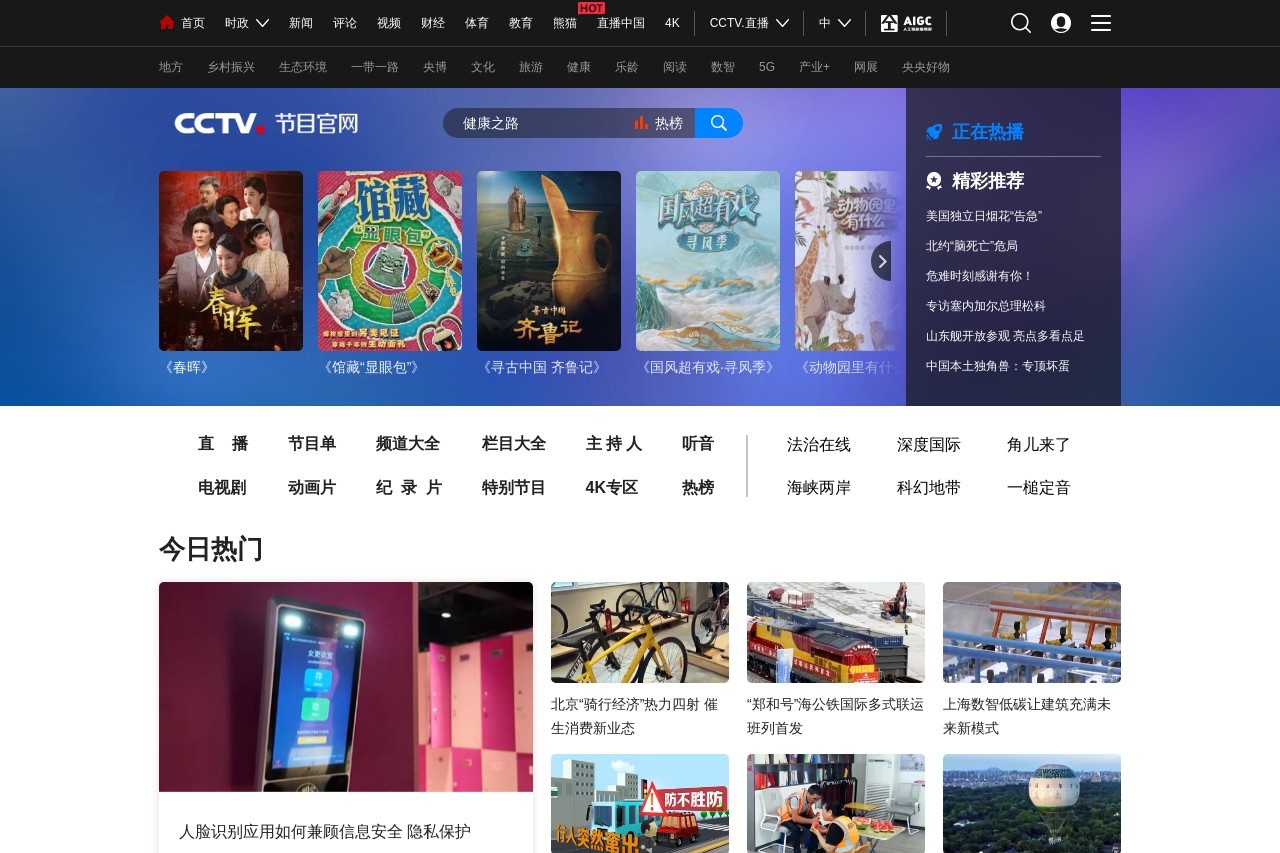Open the 4K menu item

click(x=672, y=23)
